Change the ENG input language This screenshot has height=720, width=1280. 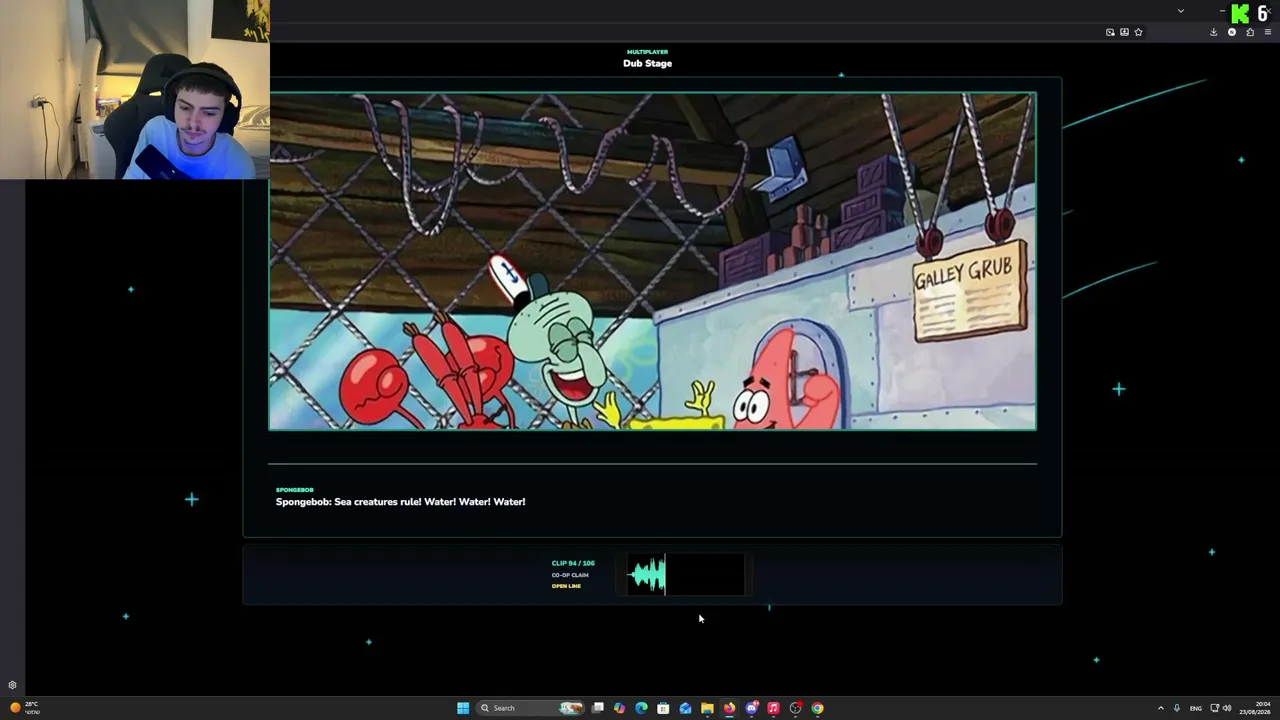1196,708
